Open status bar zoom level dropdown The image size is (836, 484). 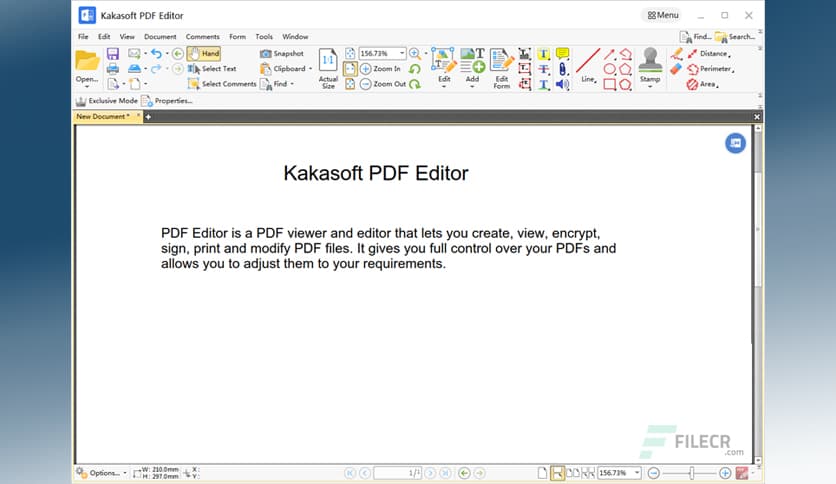click(x=637, y=473)
